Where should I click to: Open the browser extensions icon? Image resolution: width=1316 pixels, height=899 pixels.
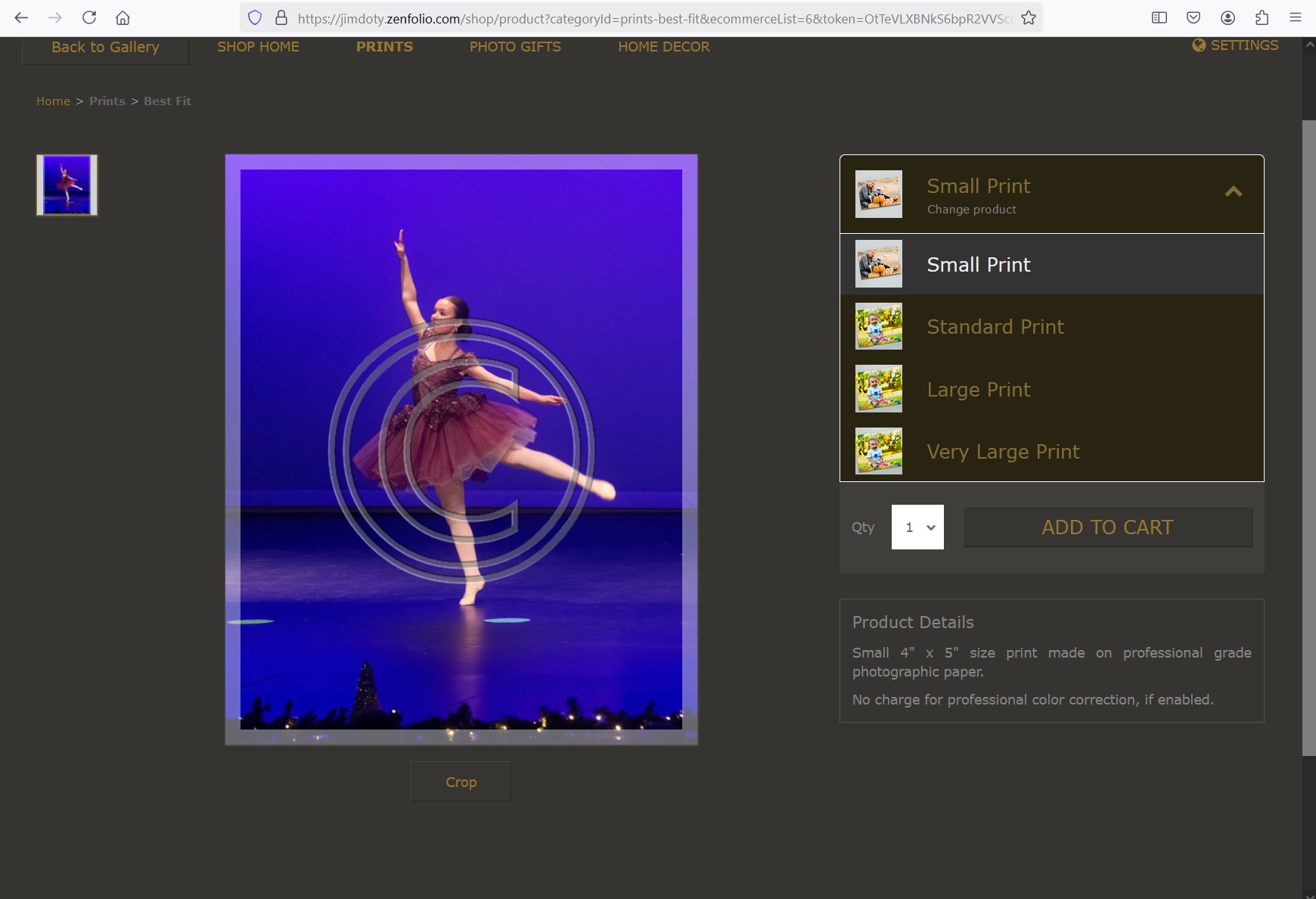[x=1262, y=17]
